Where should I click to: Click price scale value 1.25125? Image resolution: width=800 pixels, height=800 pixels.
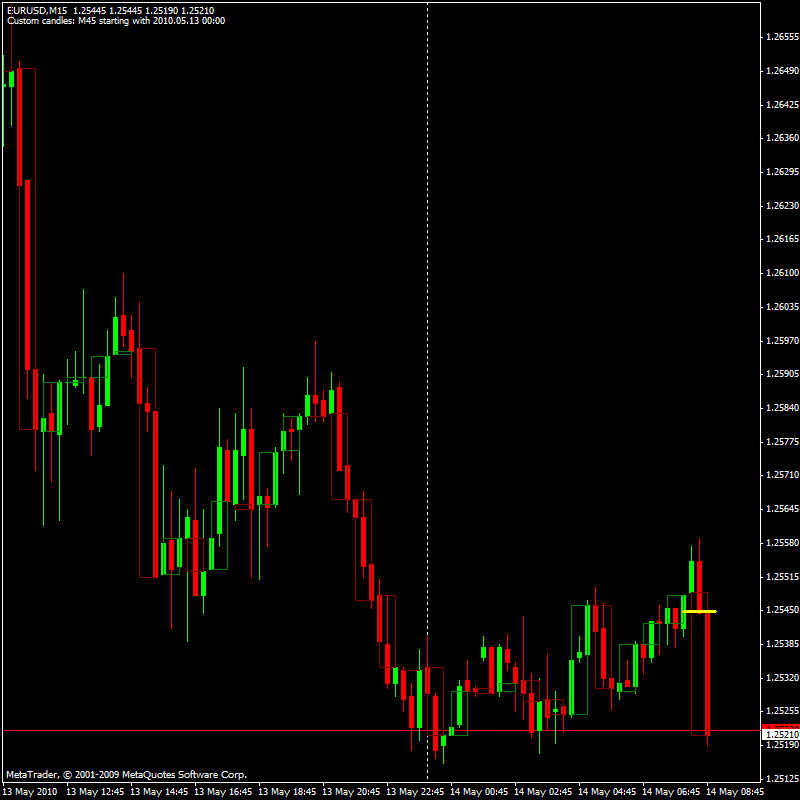(x=783, y=779)
